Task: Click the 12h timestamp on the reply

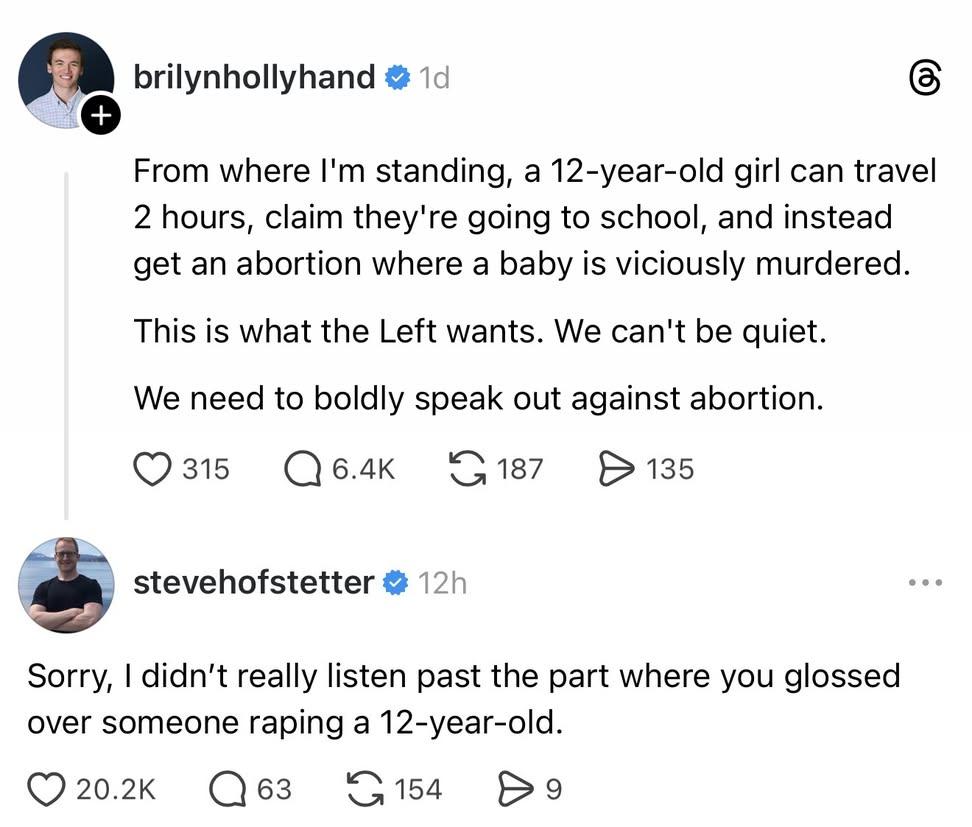Action: pyautogui.click(x=442, y=582)
